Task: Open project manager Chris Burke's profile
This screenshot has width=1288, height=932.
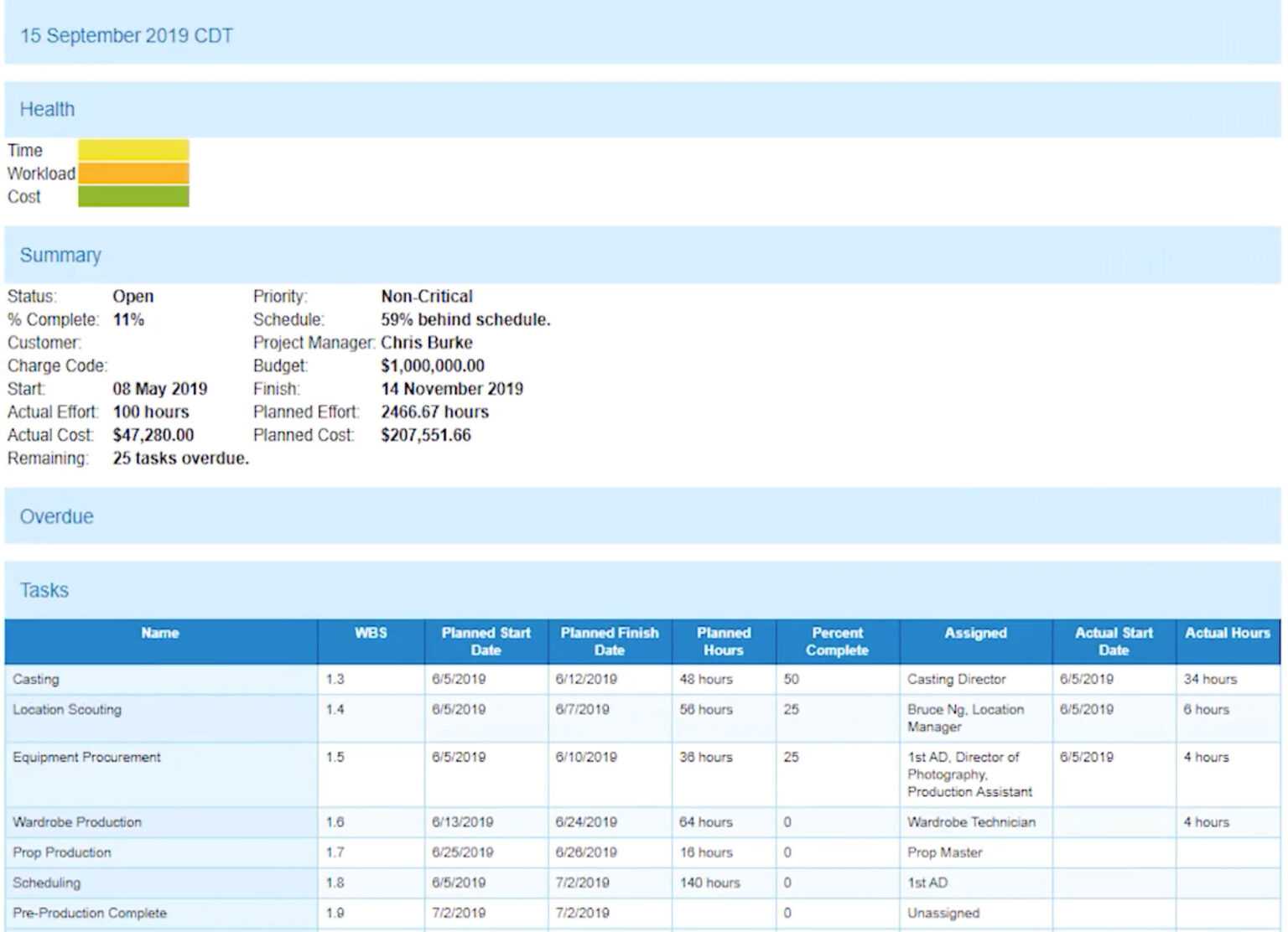Action: point(426,342)
